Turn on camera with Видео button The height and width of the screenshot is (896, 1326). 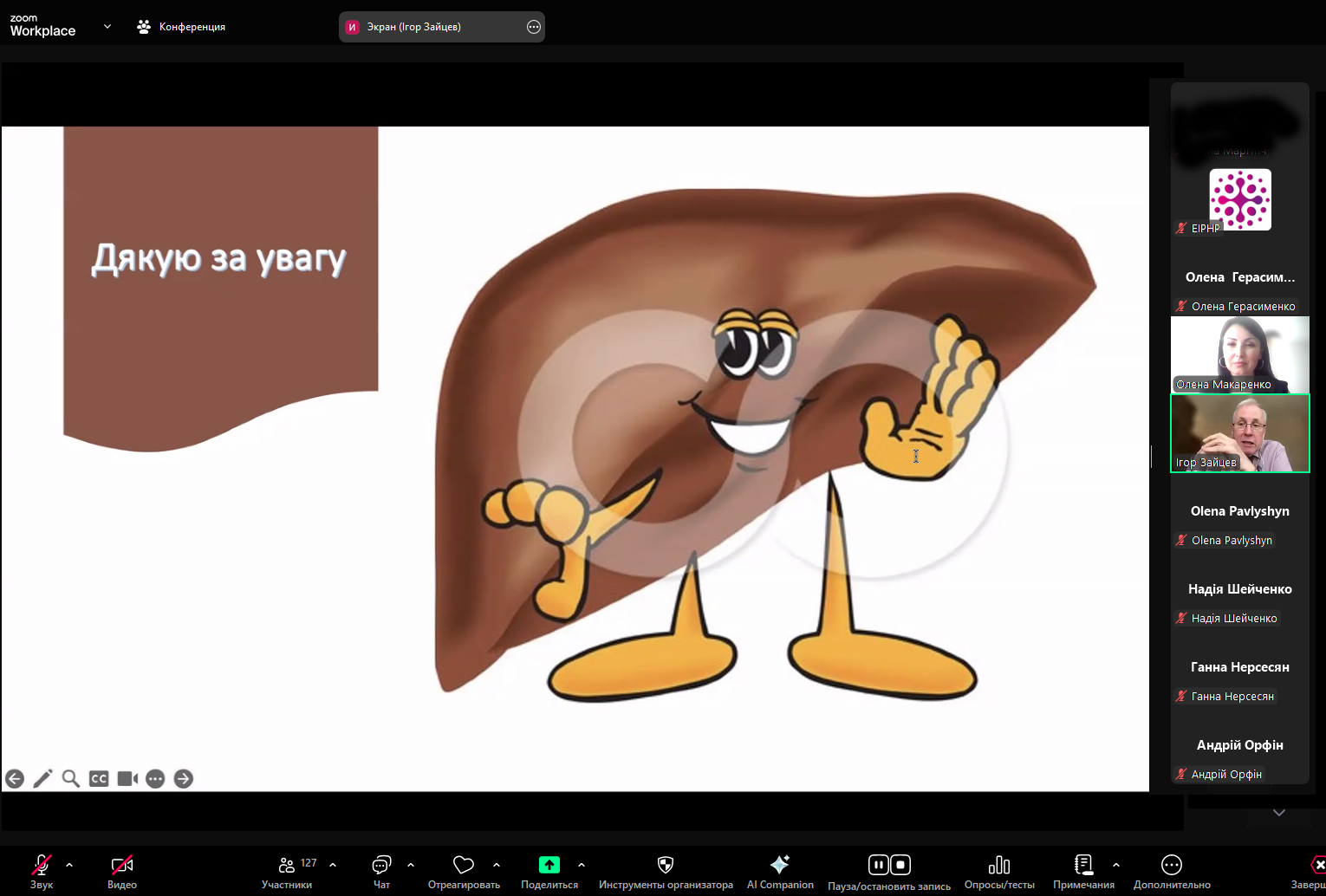[x=121, y=871]
